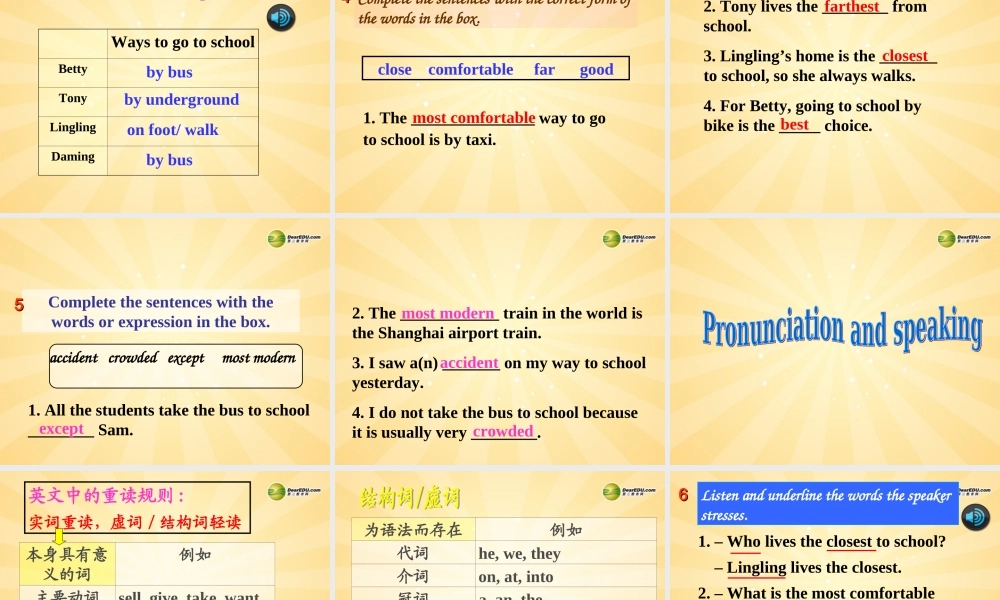Click the underlined answer 'farthest'
Viewport: 1000px width, 600px height.
click(x=852, y=7)
